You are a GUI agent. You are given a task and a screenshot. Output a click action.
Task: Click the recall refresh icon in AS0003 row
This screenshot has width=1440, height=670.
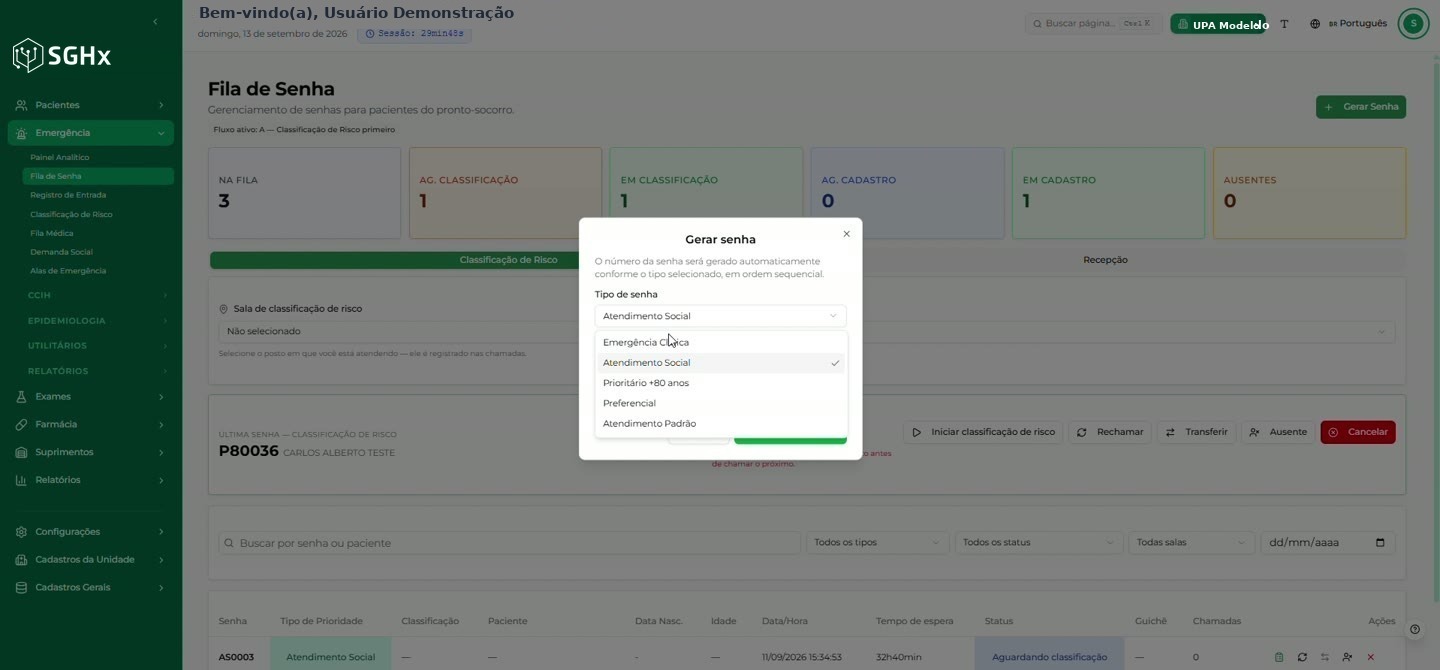[x=1302, y=657]
